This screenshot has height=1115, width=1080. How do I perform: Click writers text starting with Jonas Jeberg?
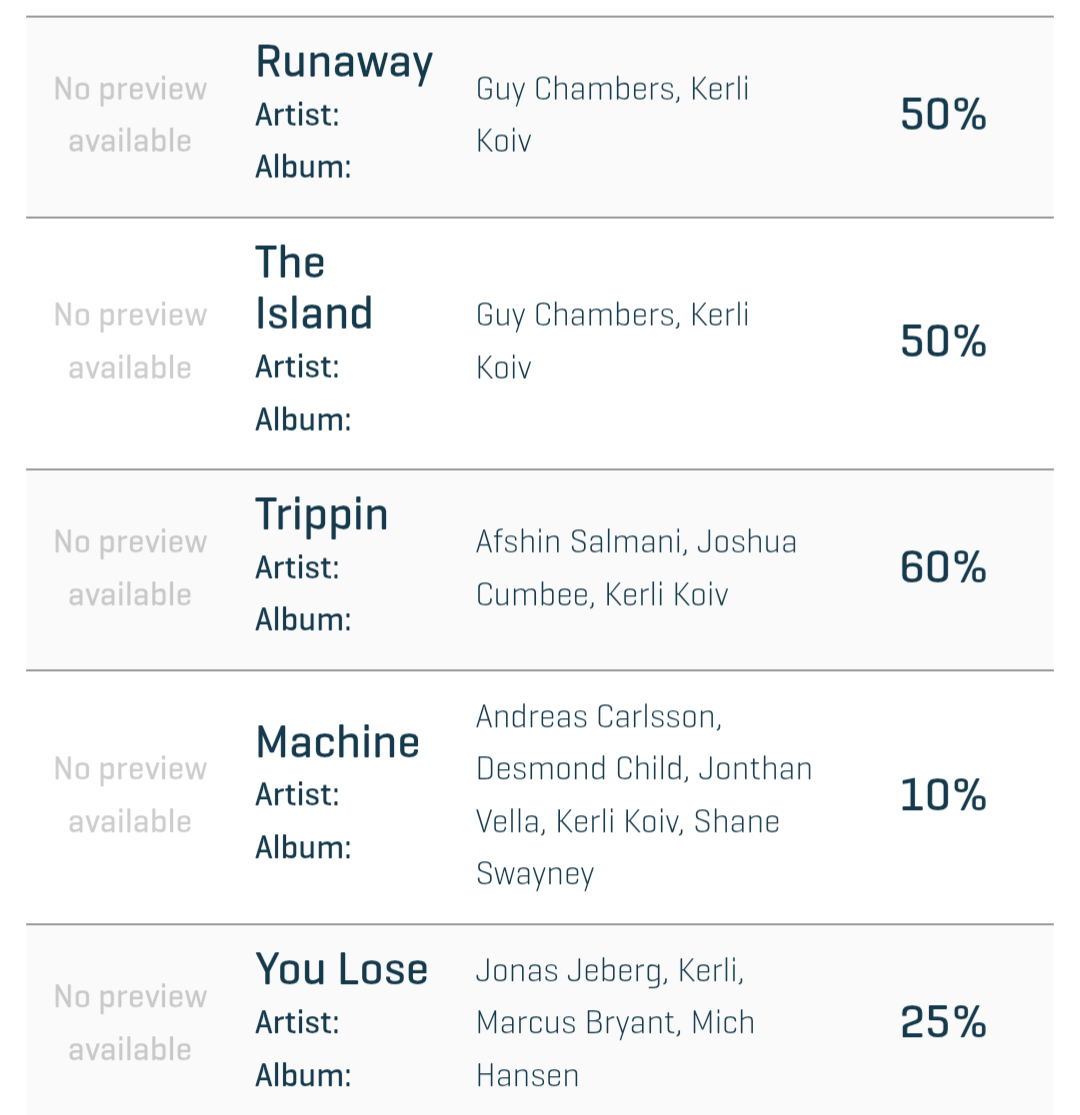615,1022
